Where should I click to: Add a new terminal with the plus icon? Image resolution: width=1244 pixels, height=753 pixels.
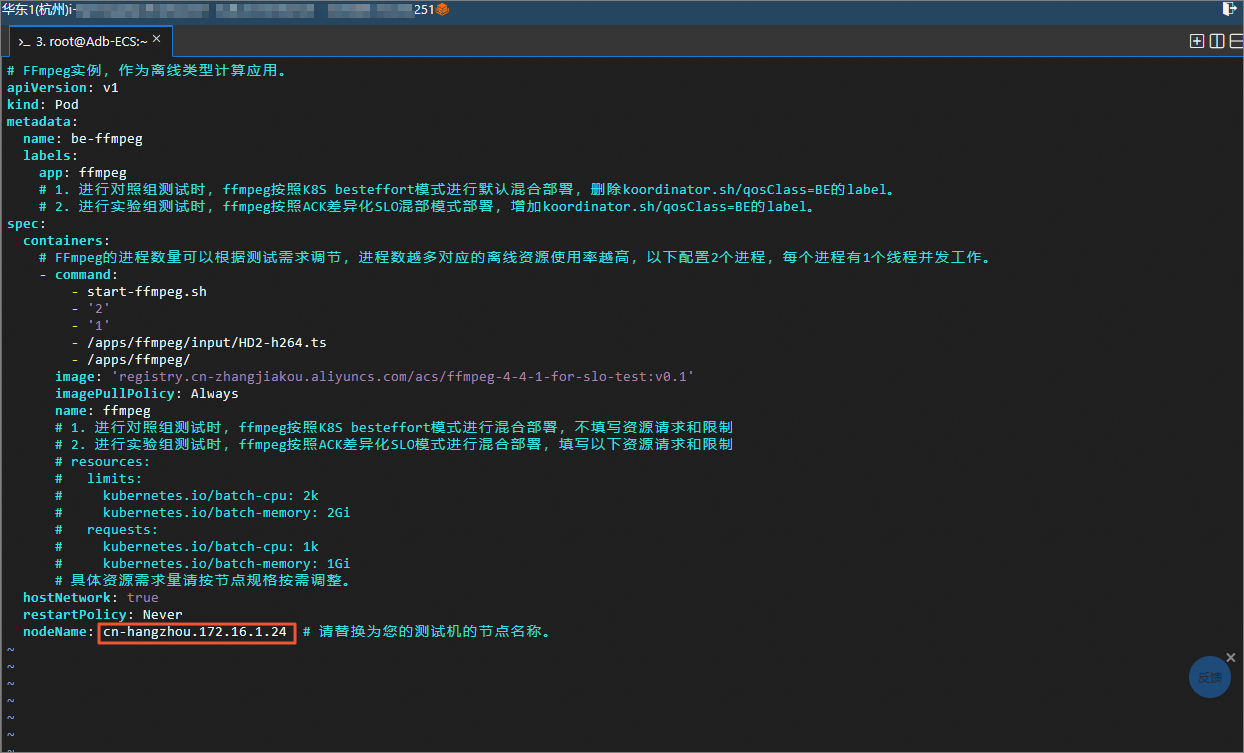pos(1196,41)
